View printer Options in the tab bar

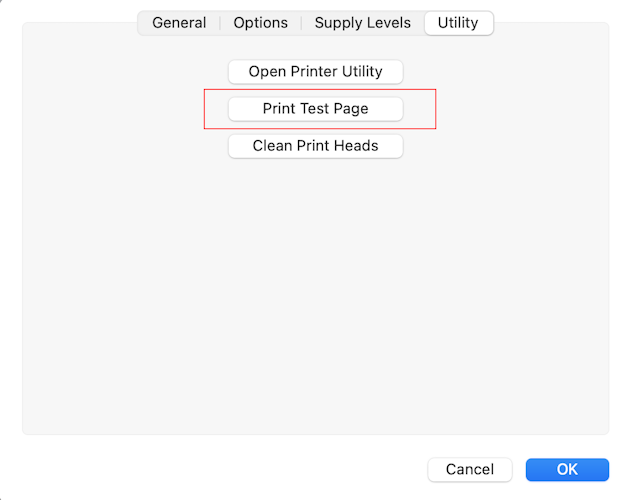click(260, 23)
